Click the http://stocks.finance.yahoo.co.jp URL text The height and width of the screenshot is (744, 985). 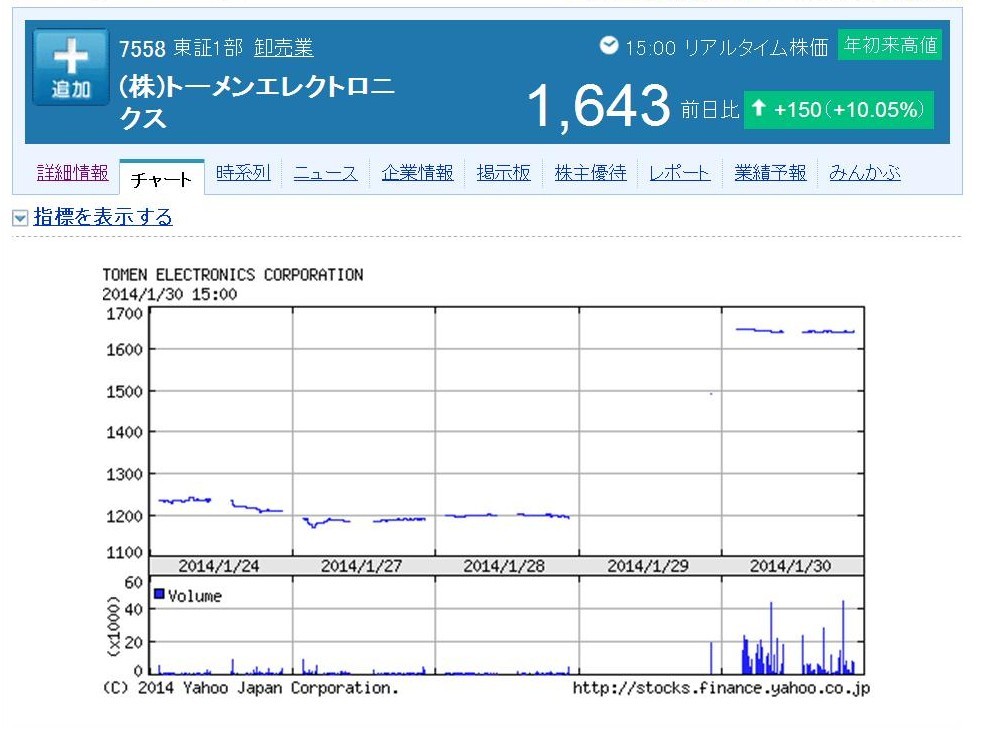pyautogui.click(x=721, y=689)
